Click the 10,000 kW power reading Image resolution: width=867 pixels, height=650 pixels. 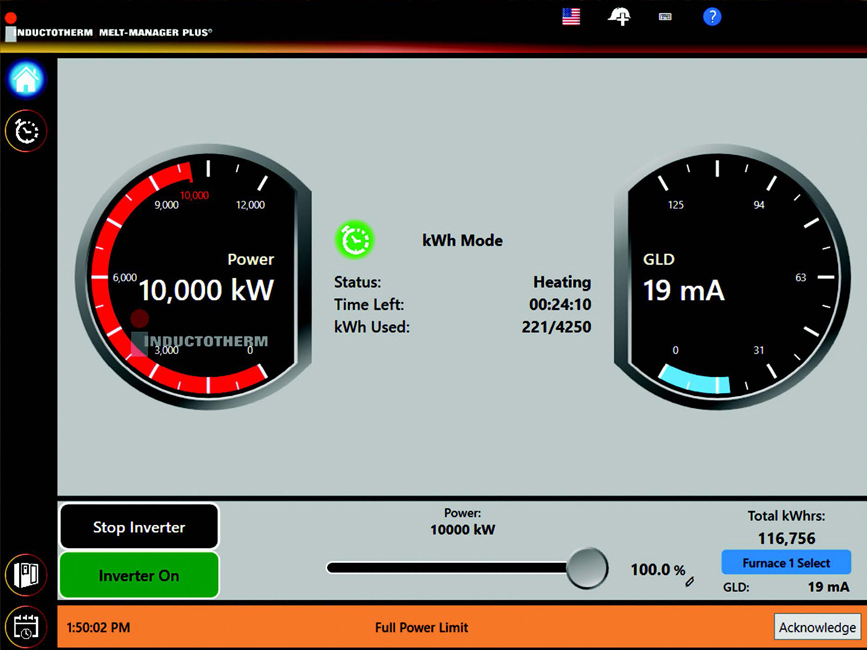(206, 290)
